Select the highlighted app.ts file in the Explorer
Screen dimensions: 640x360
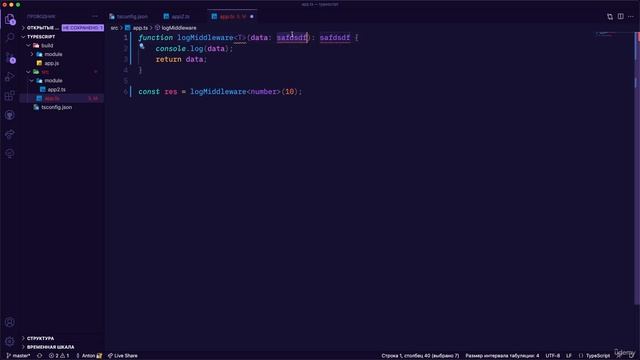click(61, 98)
